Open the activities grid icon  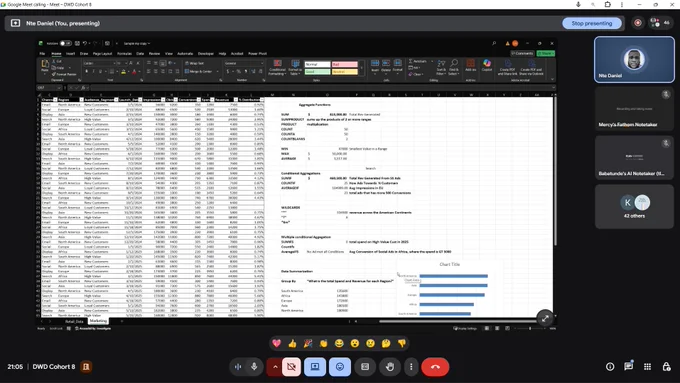coord(647,367)
